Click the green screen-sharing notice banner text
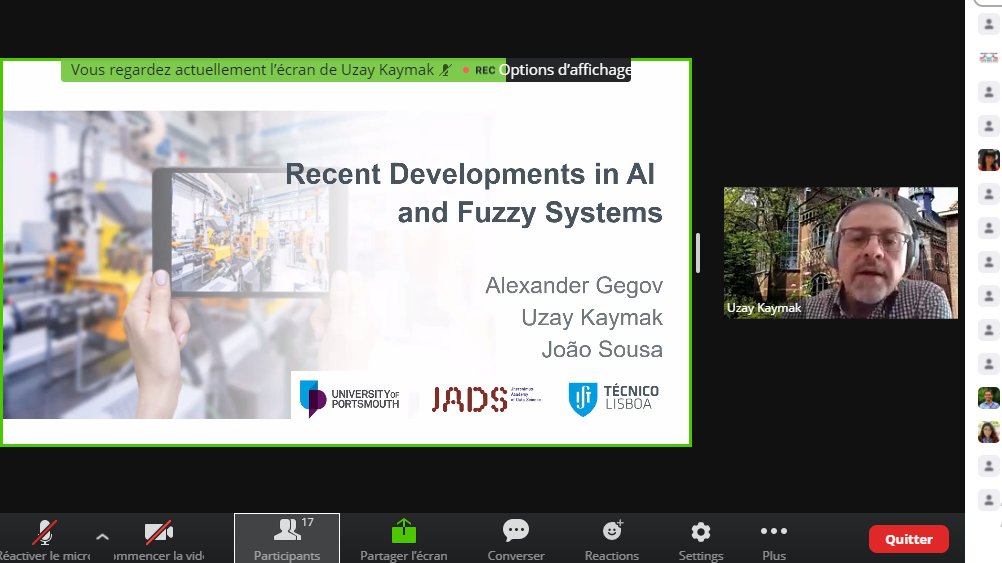The image size is (1002, 563). click(x=252, y=70)
